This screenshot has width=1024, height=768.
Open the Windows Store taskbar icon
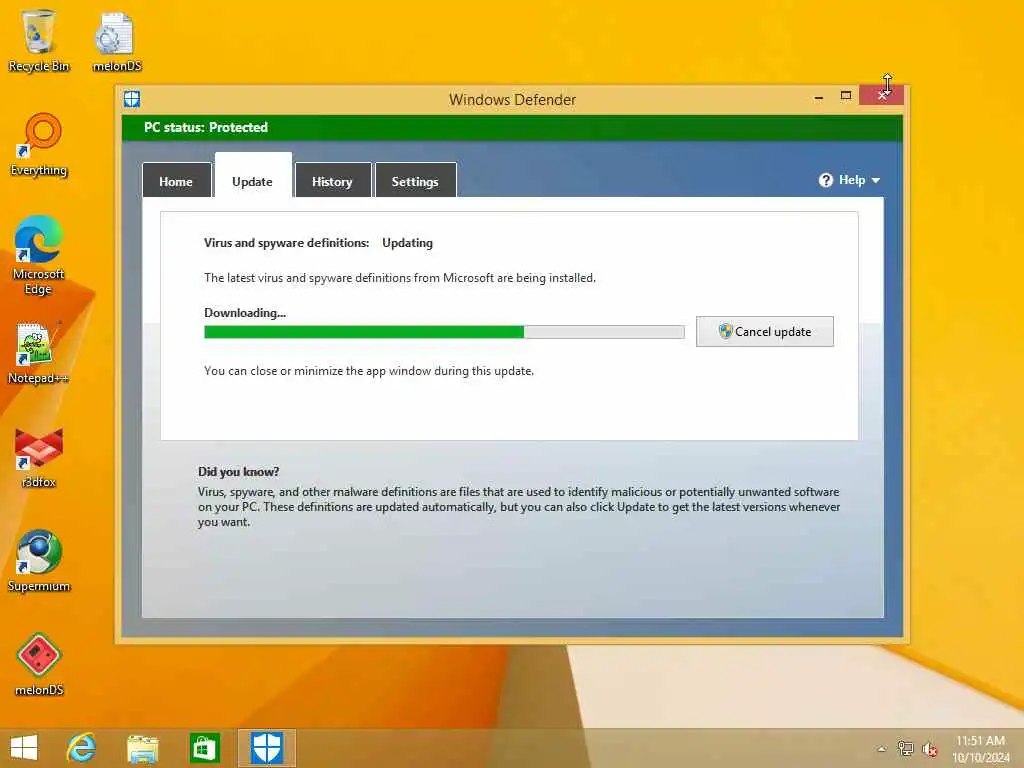(204, 747)
